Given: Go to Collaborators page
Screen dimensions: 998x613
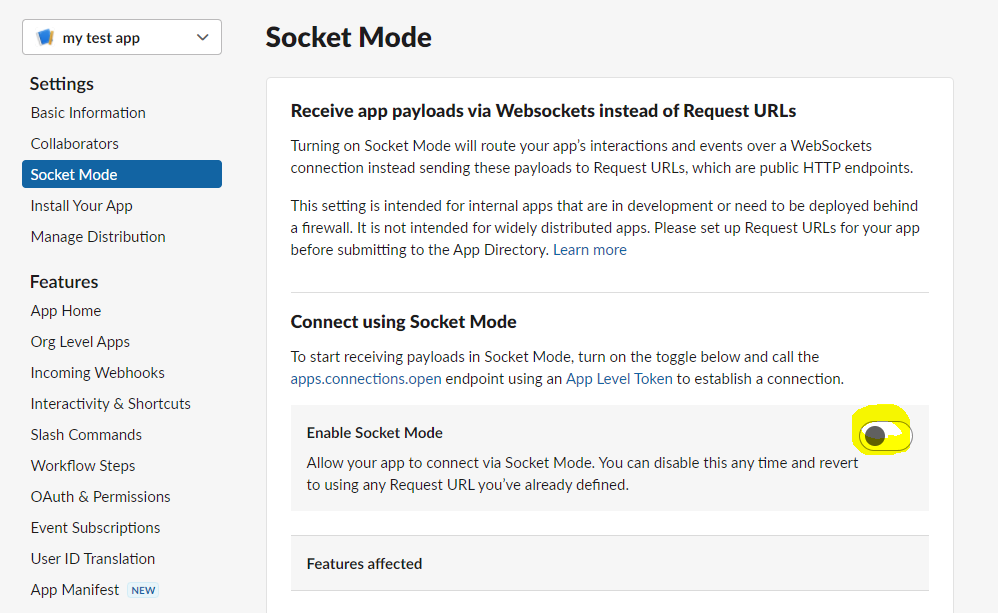Looking at the screenshot, I should [x=74, y=144].
